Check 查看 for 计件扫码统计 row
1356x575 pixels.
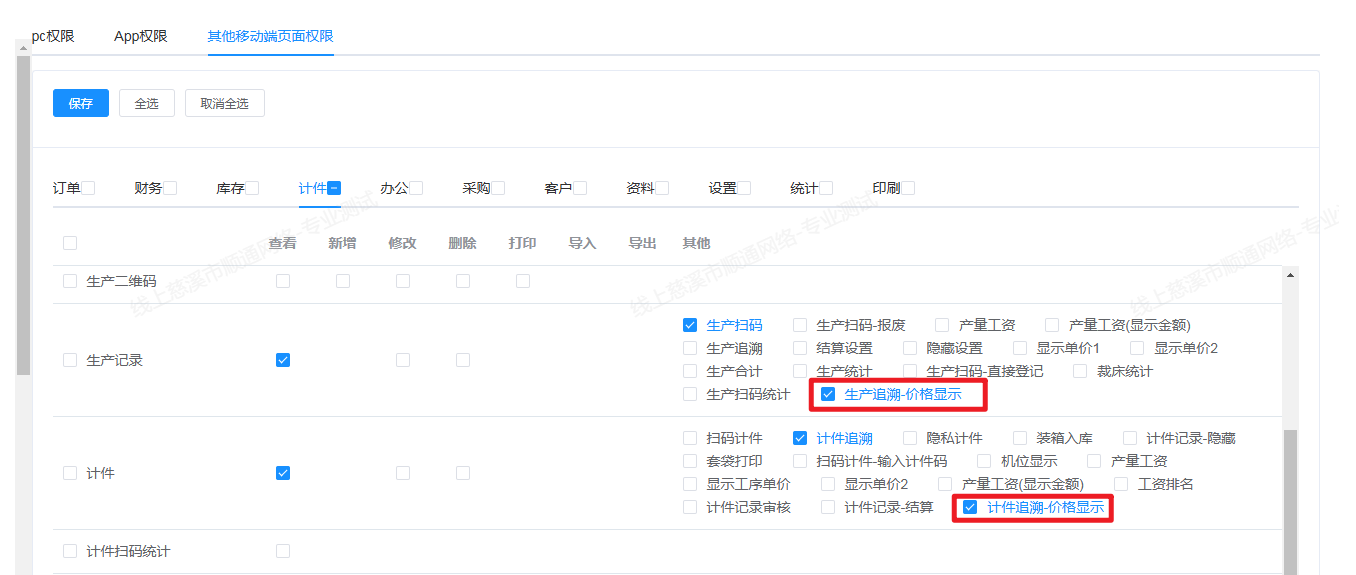[283, 551]
